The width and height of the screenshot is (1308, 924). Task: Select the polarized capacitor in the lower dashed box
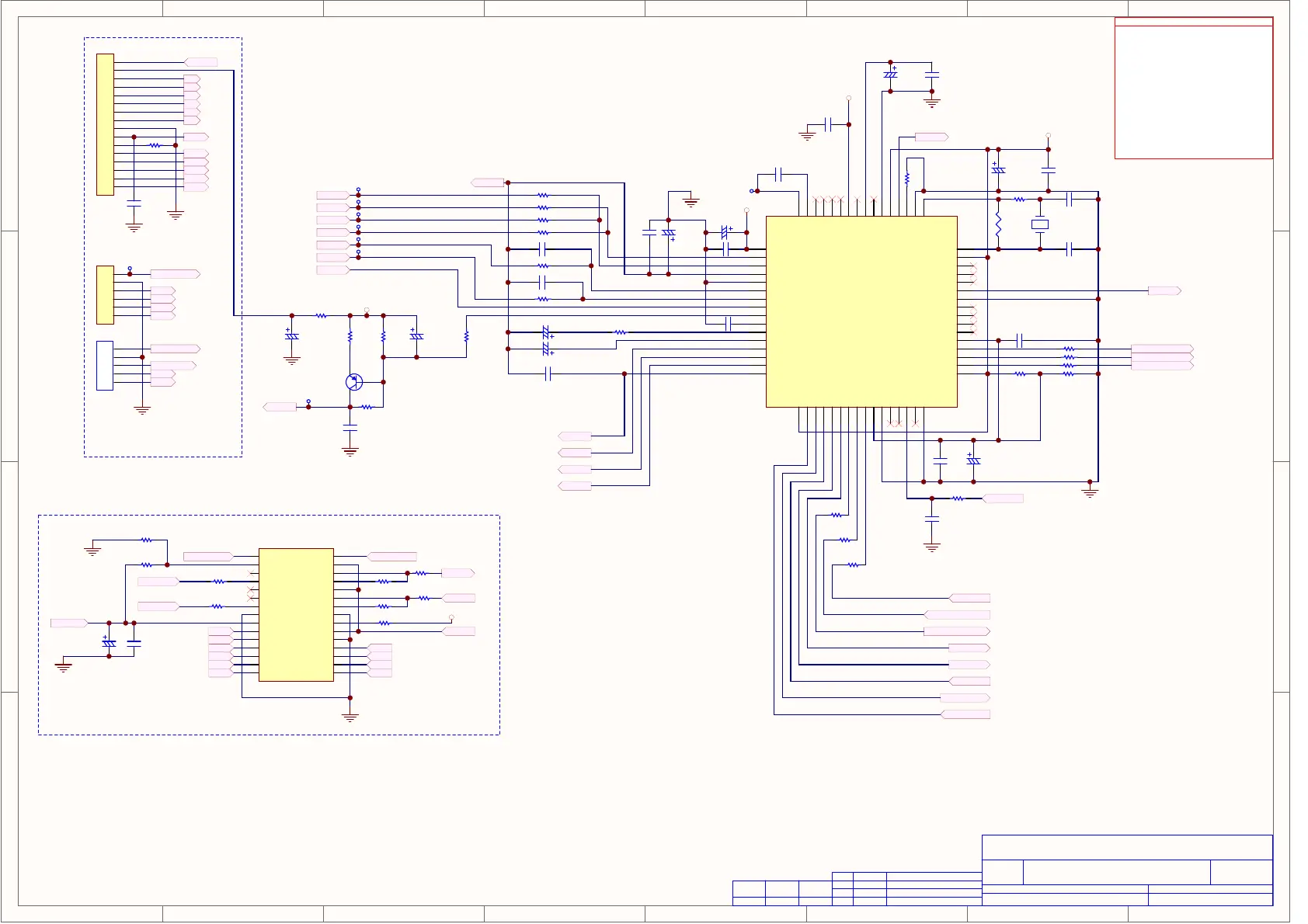tap(109, 642)
